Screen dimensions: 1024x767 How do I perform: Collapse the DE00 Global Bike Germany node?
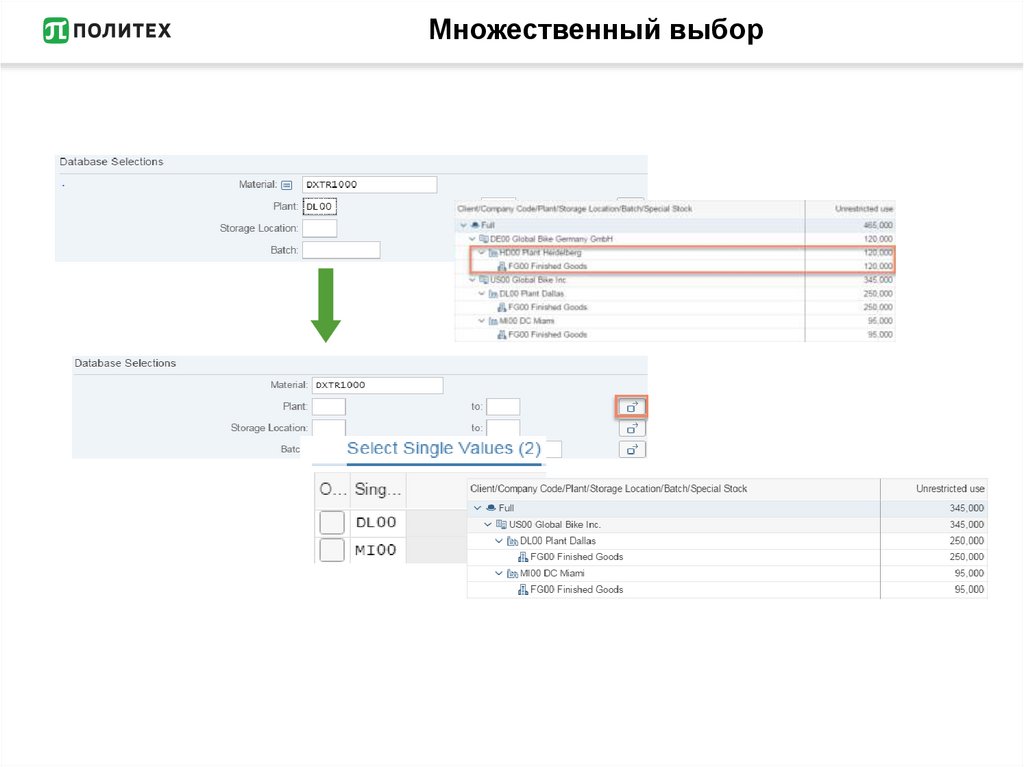(x=471, y=240)
